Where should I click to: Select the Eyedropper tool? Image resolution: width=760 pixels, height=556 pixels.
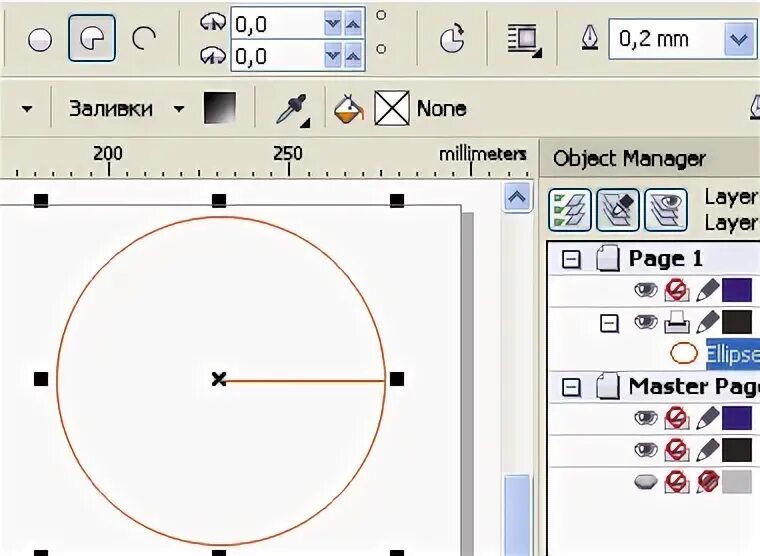point(292,110)
